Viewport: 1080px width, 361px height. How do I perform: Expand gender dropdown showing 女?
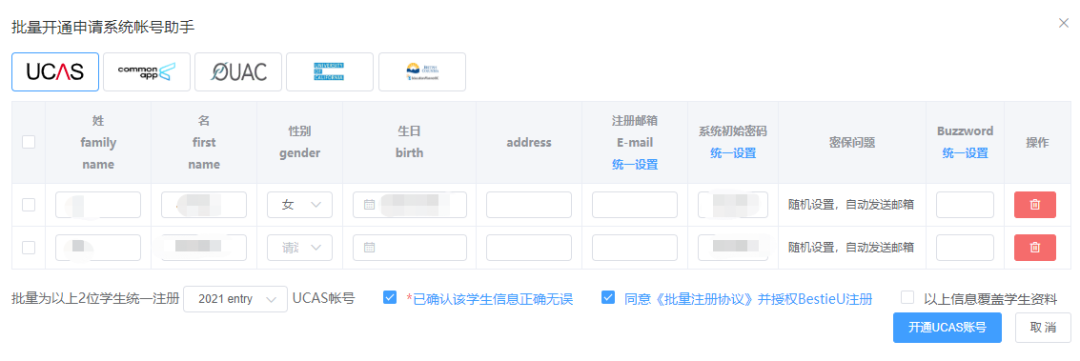click(300, 205)
